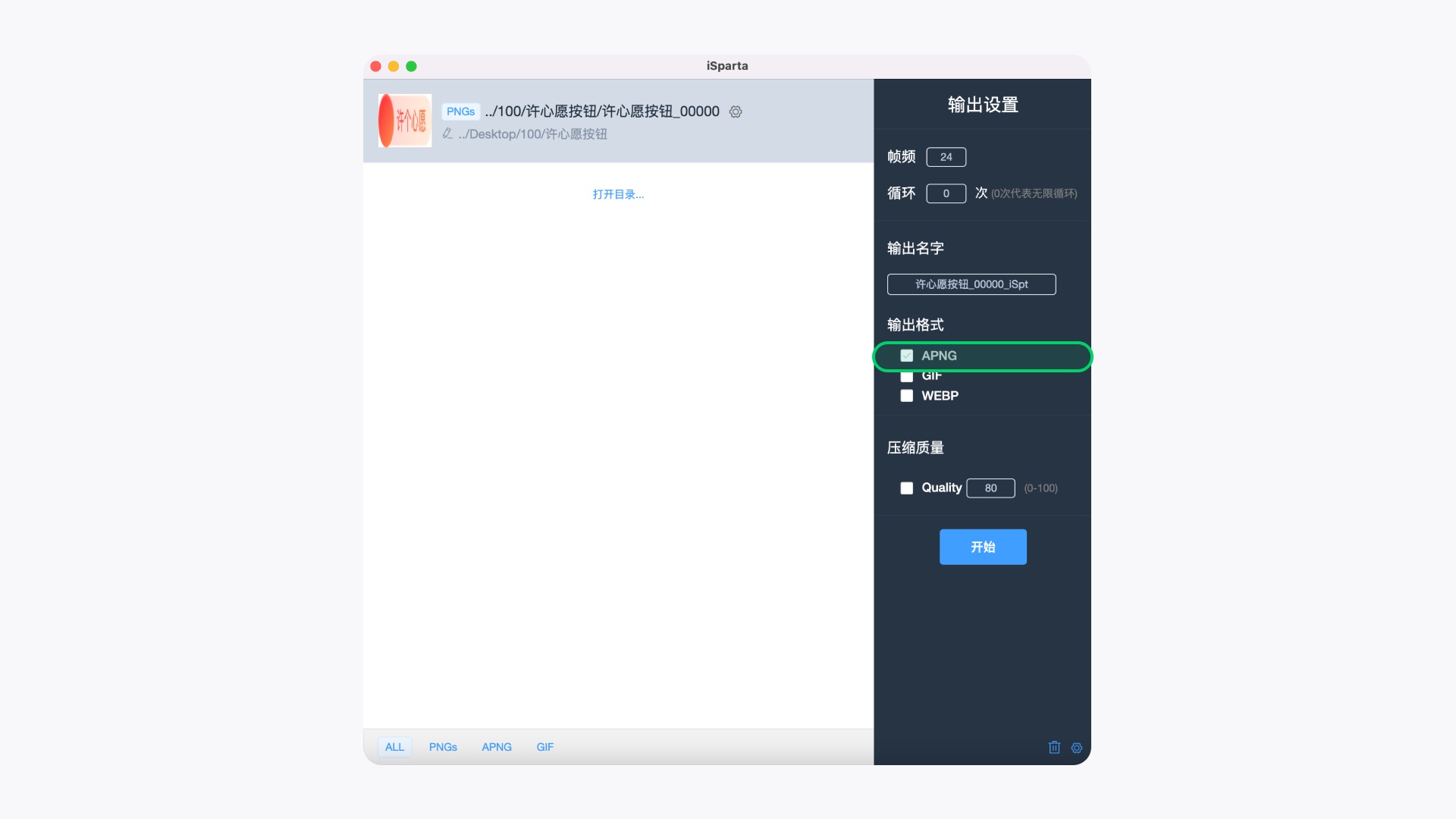1456x819 pixels.
Task: Click the delete icon in bottom toolbar
Action: click(x=1054, y=747)
